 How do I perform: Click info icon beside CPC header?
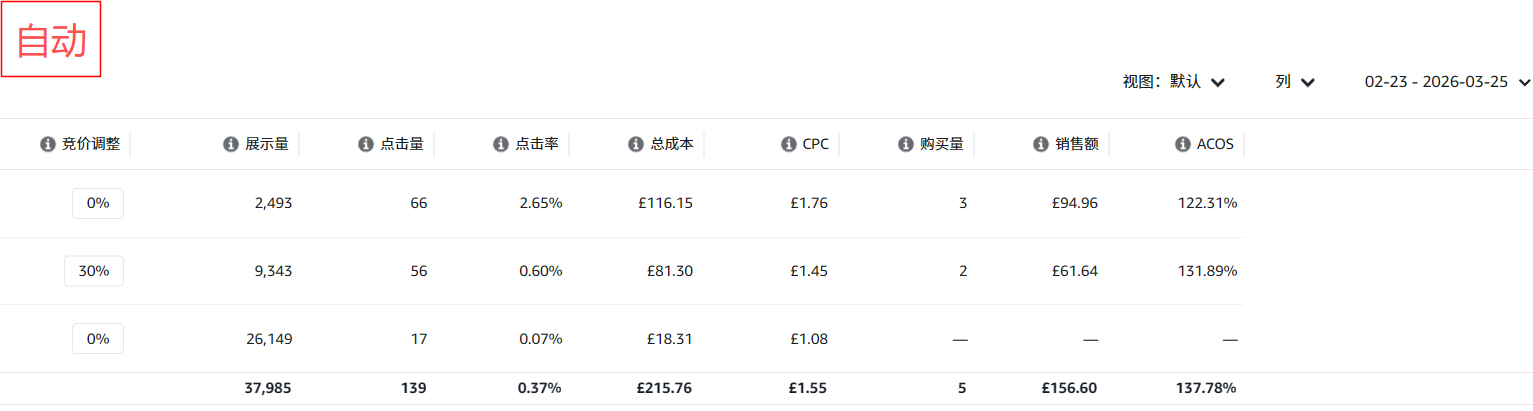[x=788, y=144]
